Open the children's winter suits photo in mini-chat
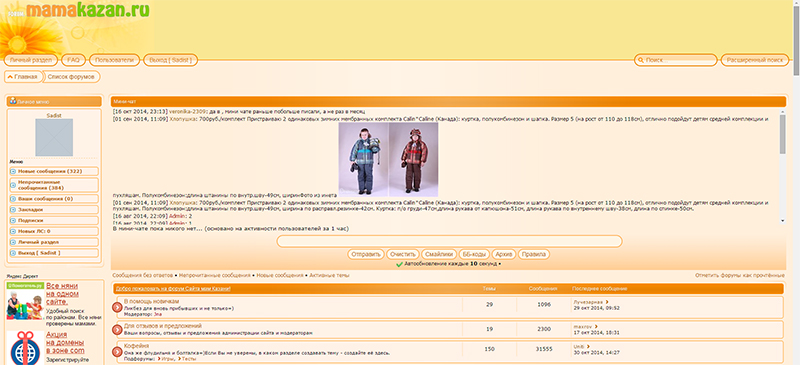800x365 pixels. 388,159
